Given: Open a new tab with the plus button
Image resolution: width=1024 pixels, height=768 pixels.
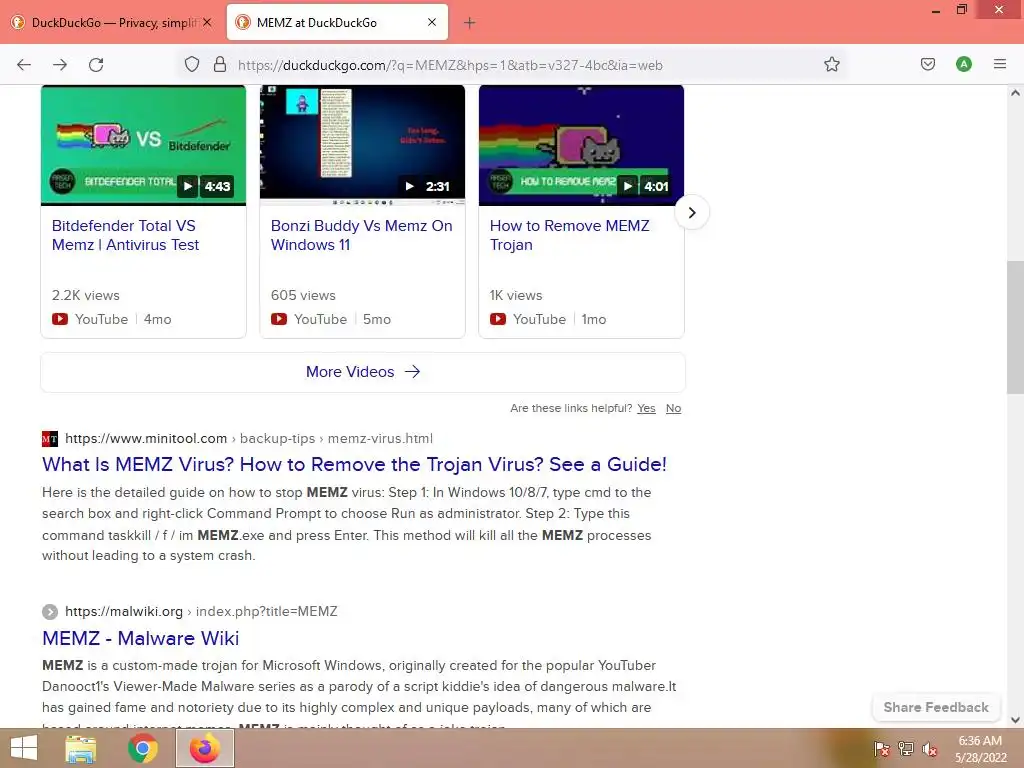Looking at the screenshot, I should pyautogui.click(x=470, y=23).
